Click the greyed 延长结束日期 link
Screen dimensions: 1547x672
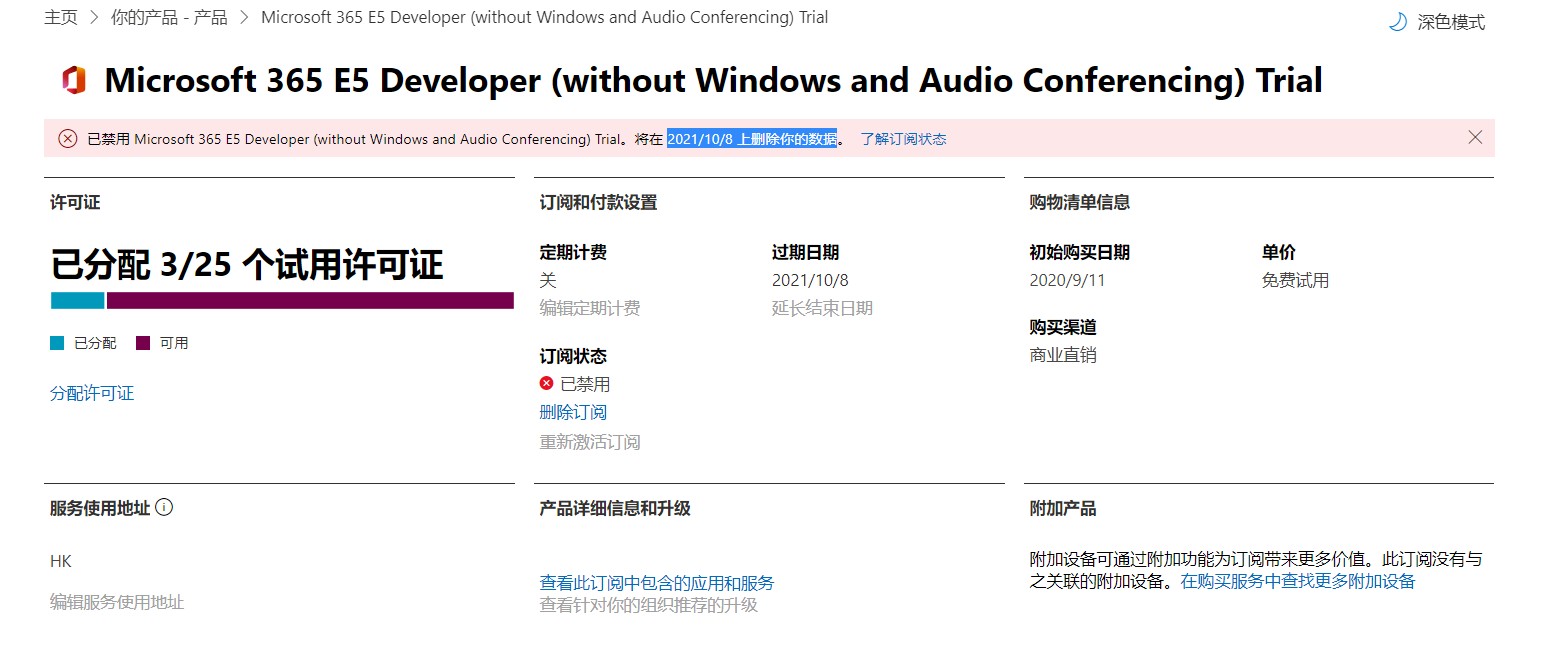point(822,308)
